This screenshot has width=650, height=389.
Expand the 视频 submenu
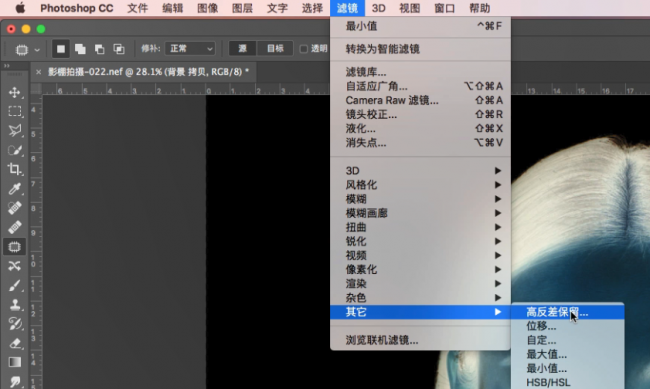pyautogui.click(x=420, y=255)
